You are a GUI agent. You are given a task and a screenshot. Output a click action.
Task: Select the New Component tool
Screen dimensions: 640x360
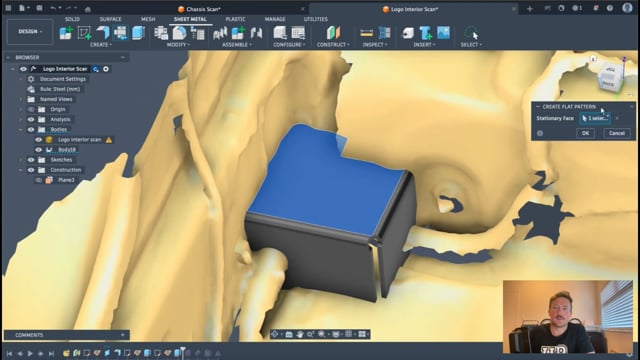point(66,33)
